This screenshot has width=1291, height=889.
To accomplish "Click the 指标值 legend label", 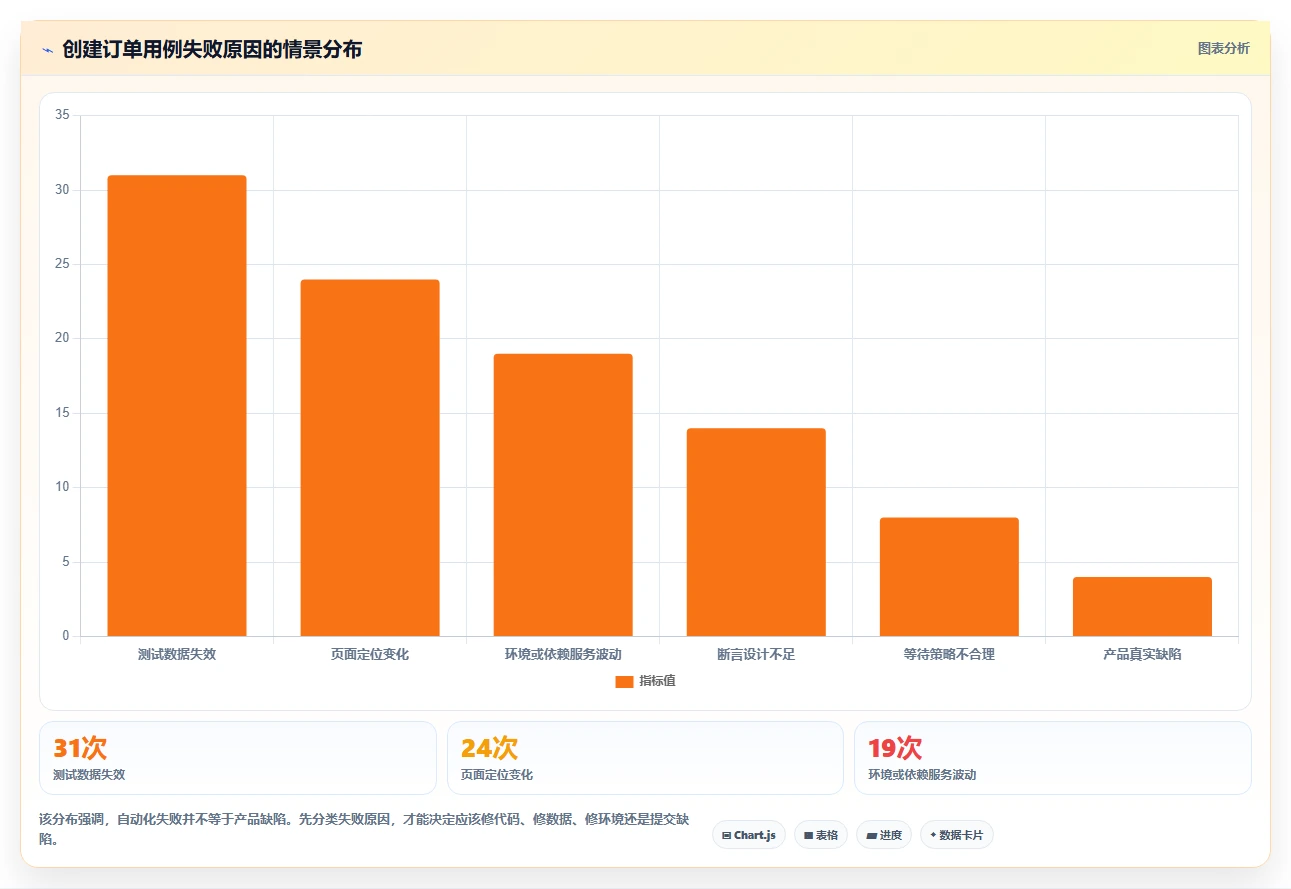I will (x=658, y=681).
